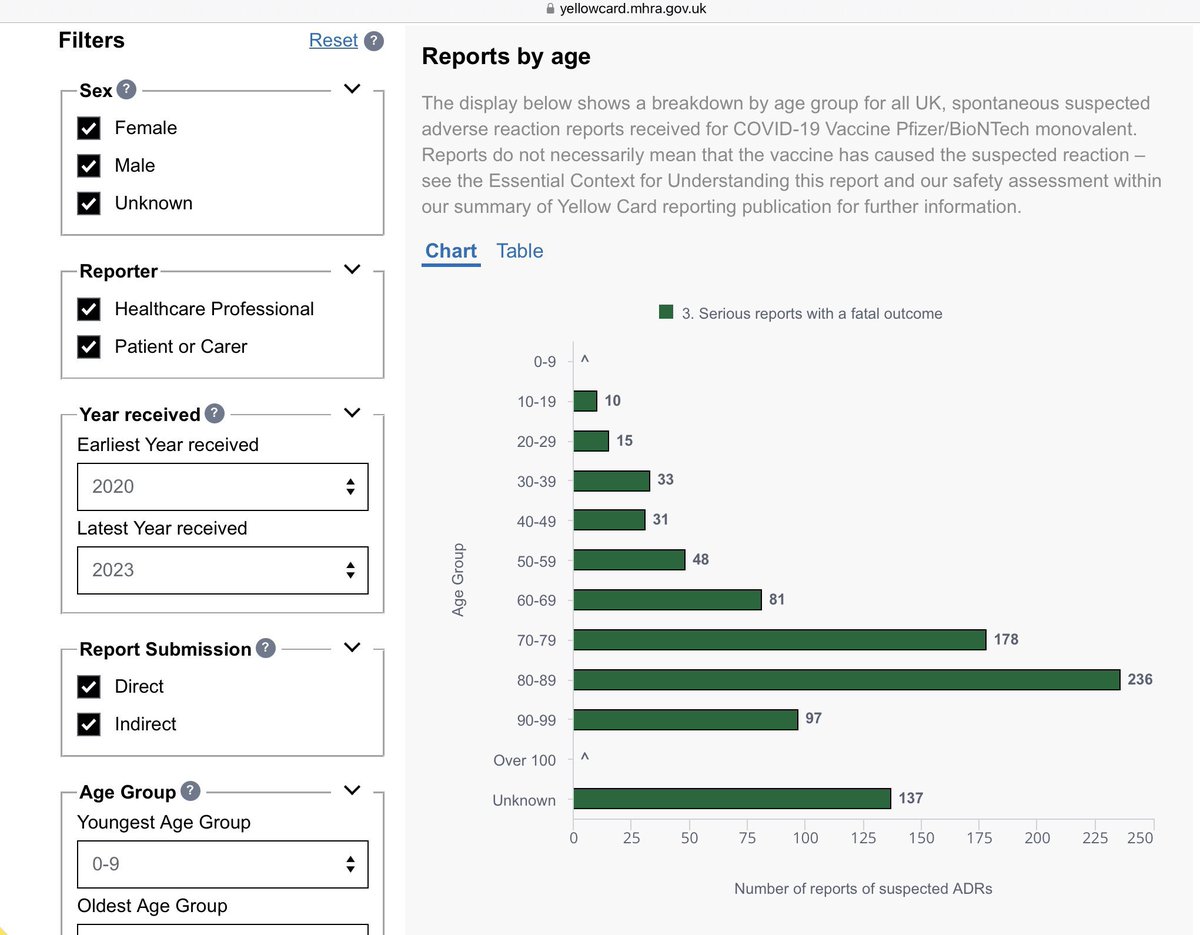This screenshot has height=935, width=1200.
Task: Show help for Report Submission
Action: point(265,648)
